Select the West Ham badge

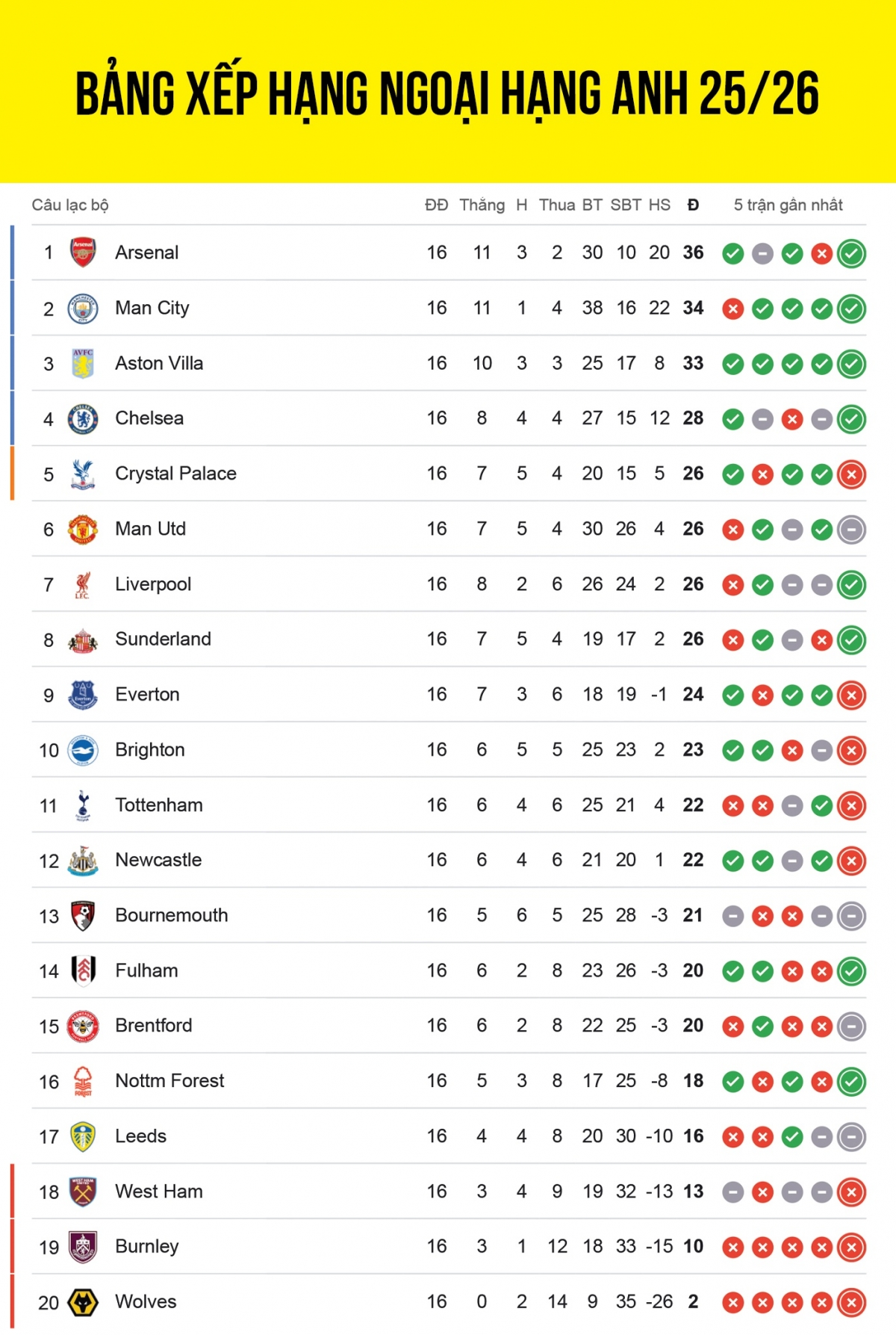pyautogui.click(x=83, y=1192)
